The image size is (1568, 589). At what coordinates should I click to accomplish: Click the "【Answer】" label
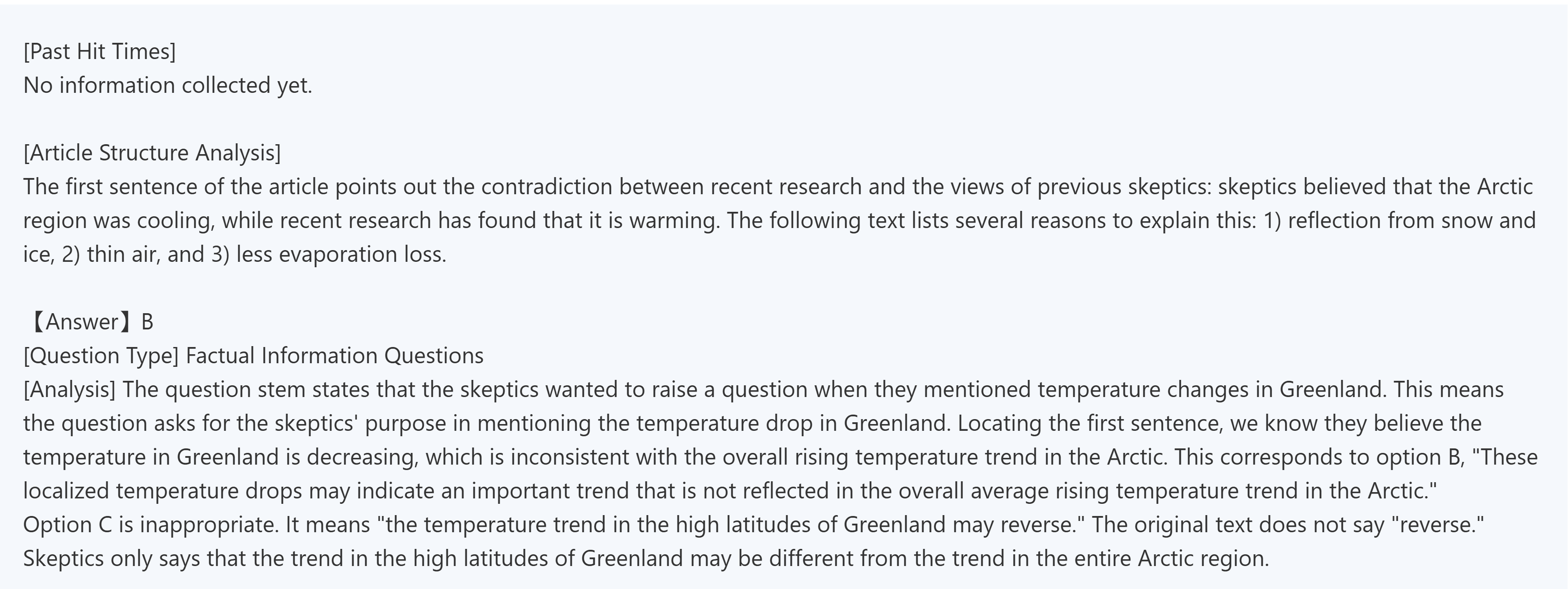(80, 322)
